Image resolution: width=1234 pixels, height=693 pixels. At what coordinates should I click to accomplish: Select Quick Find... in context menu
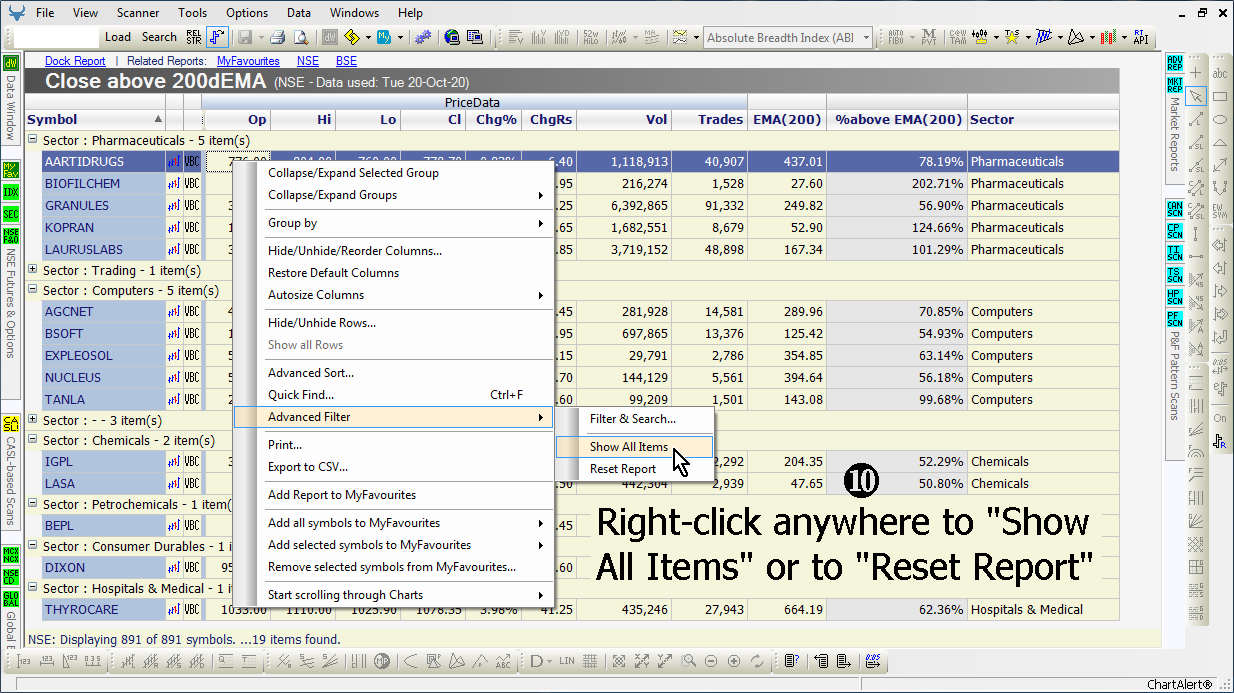pyautogui.click(x=393, y=395)
